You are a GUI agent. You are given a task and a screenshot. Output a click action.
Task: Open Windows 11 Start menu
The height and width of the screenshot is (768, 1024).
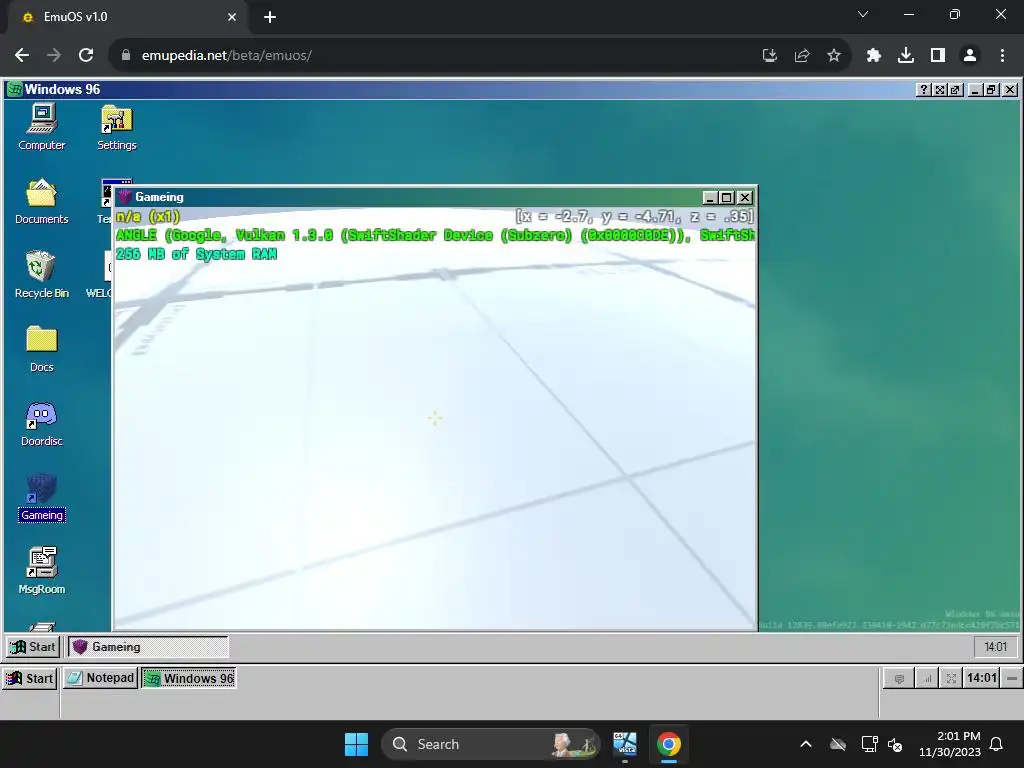(357, 744)
